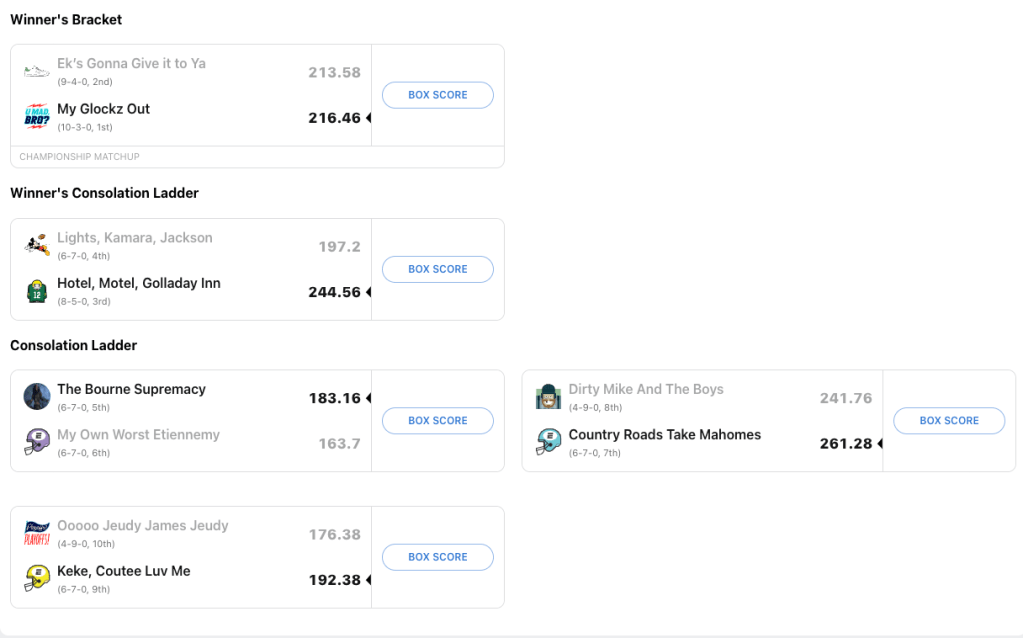The width and height of the screenshot is (1023, 638).
Task: Click the 216.46 championship winning score
Action: (334, 118)
